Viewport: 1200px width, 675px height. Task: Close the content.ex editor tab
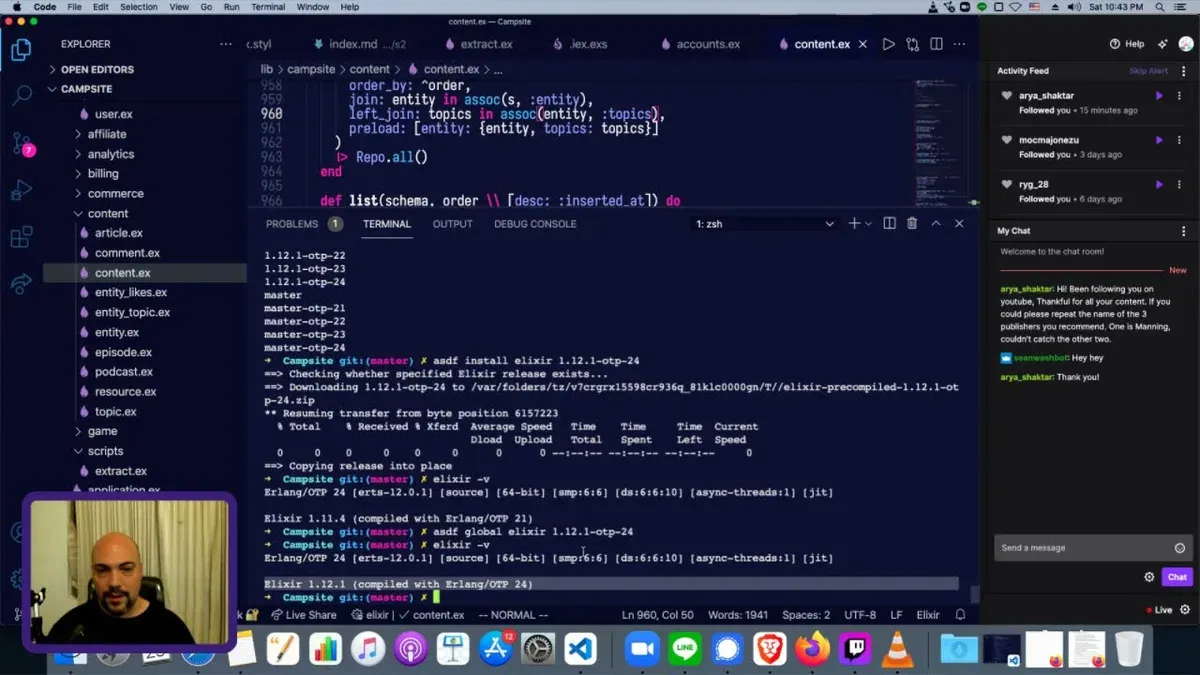[863, 44]
